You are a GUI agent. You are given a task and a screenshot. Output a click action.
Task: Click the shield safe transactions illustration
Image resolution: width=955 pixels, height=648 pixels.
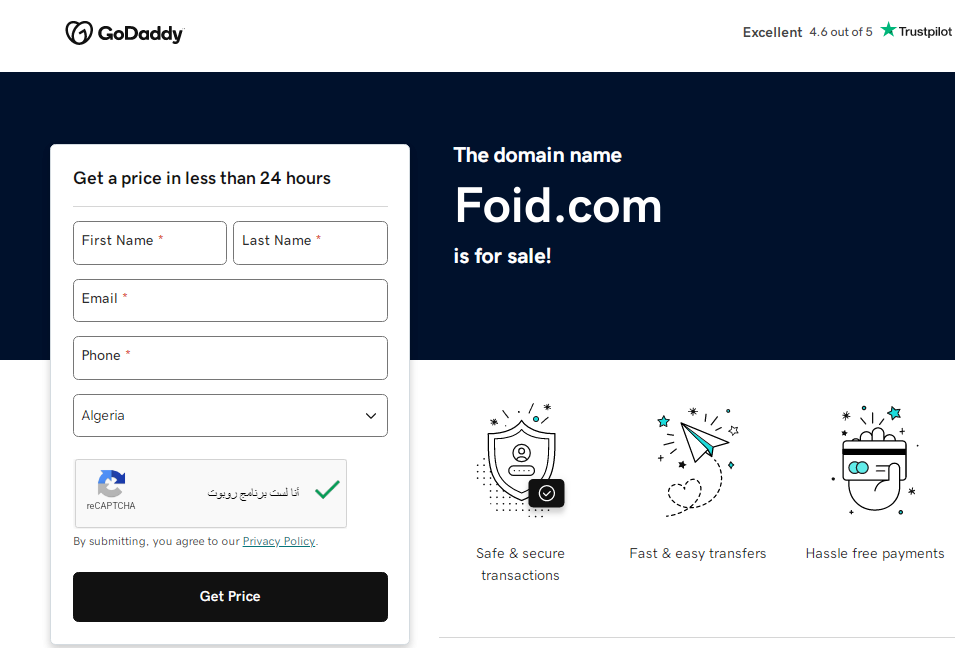click(x=521, y=460)
